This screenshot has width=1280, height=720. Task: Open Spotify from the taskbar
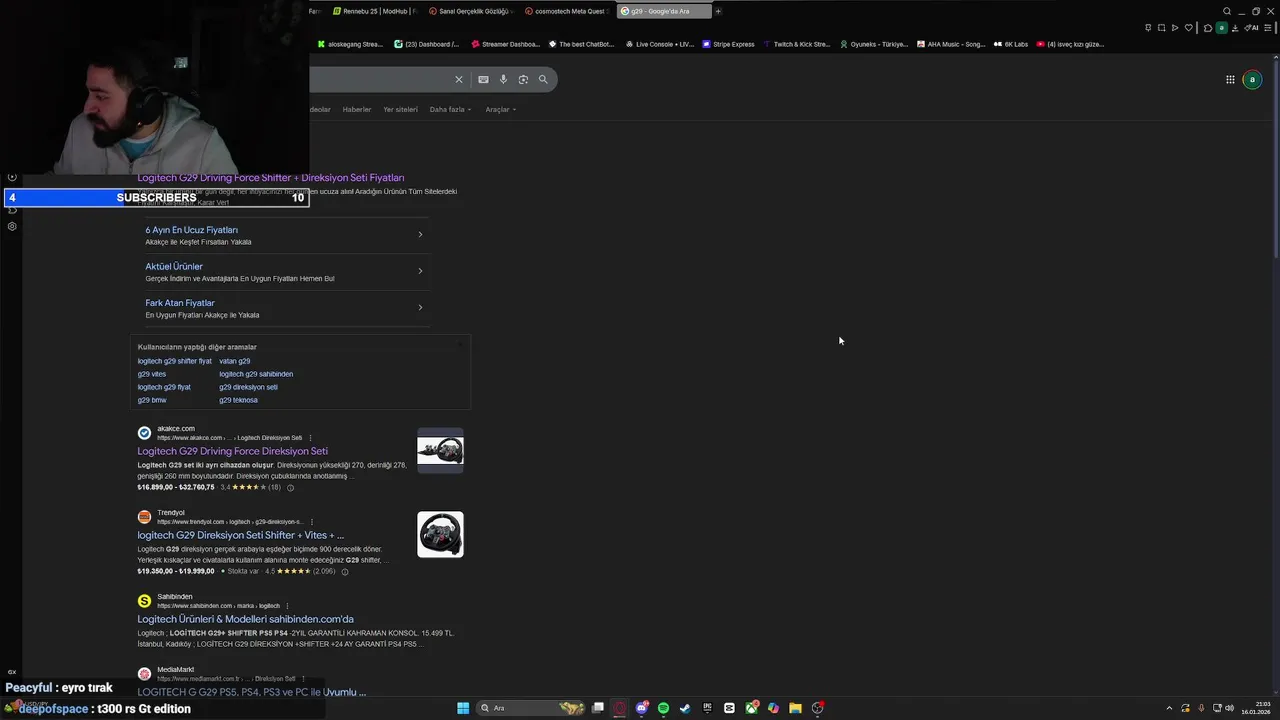(x=663, y=708)
